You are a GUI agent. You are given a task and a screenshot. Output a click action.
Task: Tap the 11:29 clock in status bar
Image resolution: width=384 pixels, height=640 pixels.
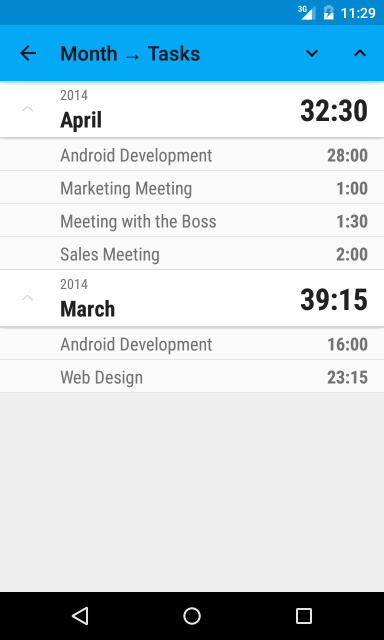pyautogui.click(x=358, y=13)
